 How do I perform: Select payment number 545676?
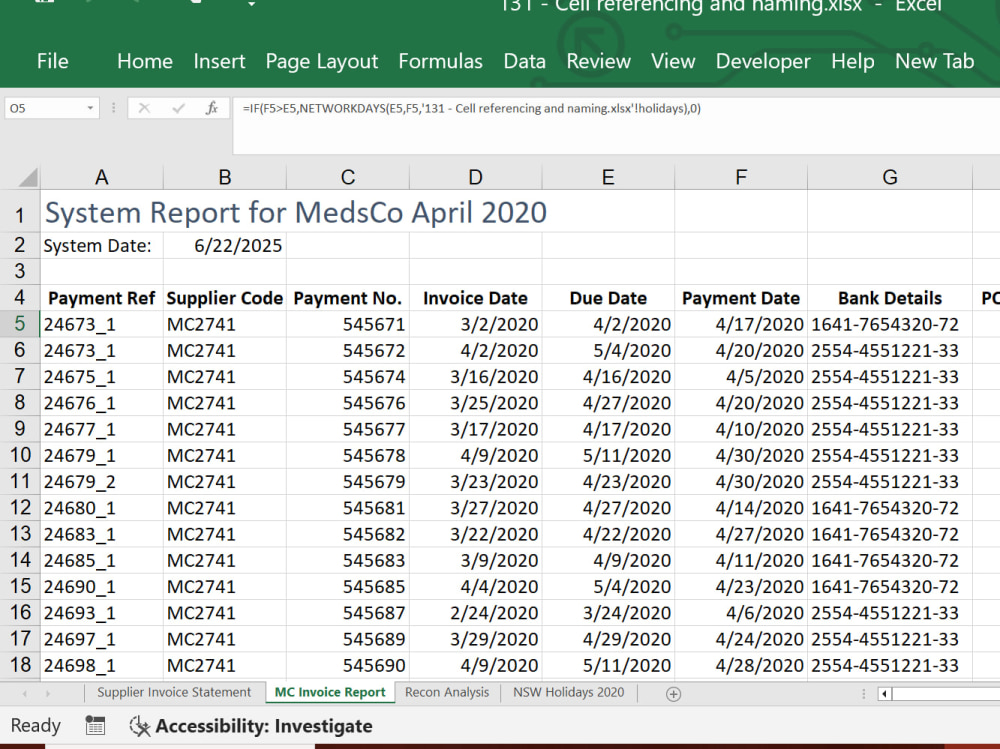point(348,403)
